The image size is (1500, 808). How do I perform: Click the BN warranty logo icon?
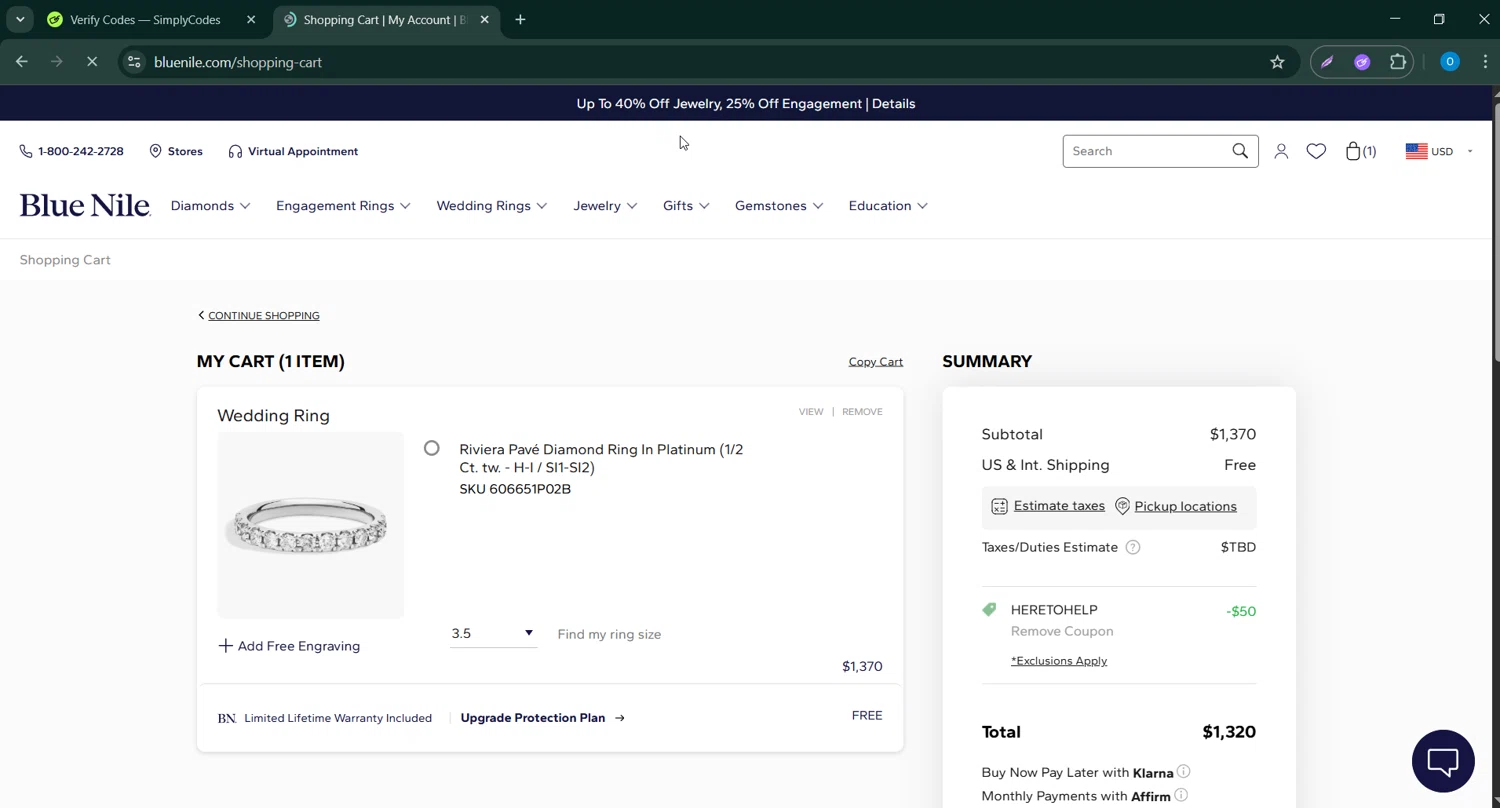pyautogui.click(x=227, y=718)
